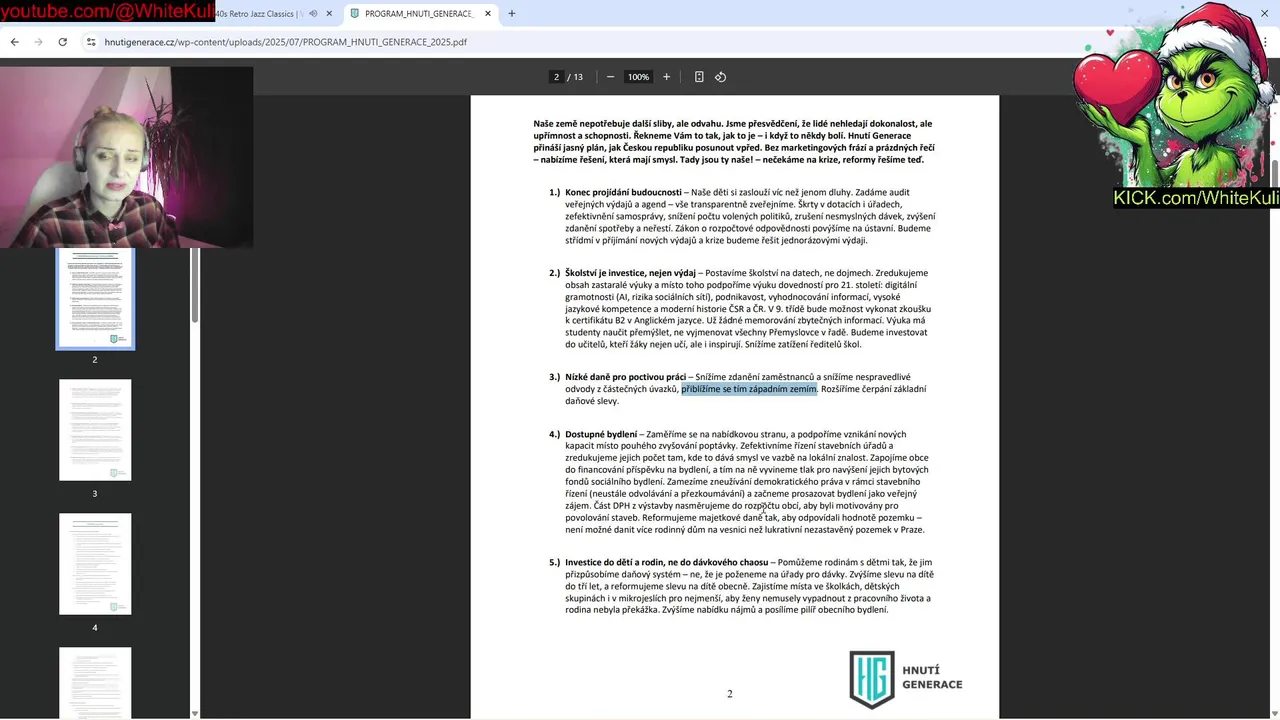Image resolution: width=1280 pixels, height=720 pixels.
Task: Fit PDF to page
Action: (699, 77)
